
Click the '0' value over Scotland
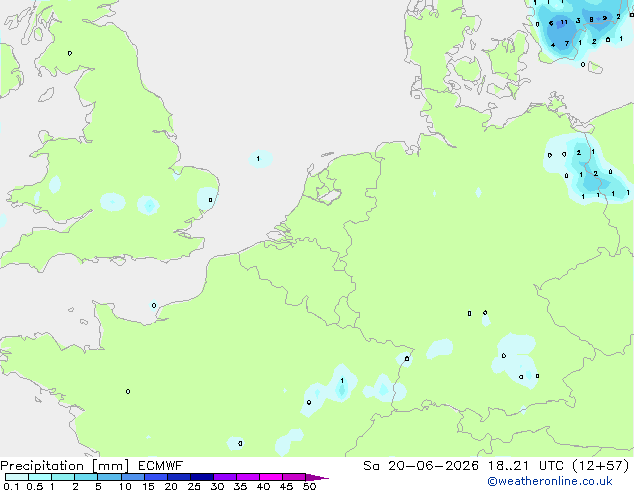coord(70,53)
